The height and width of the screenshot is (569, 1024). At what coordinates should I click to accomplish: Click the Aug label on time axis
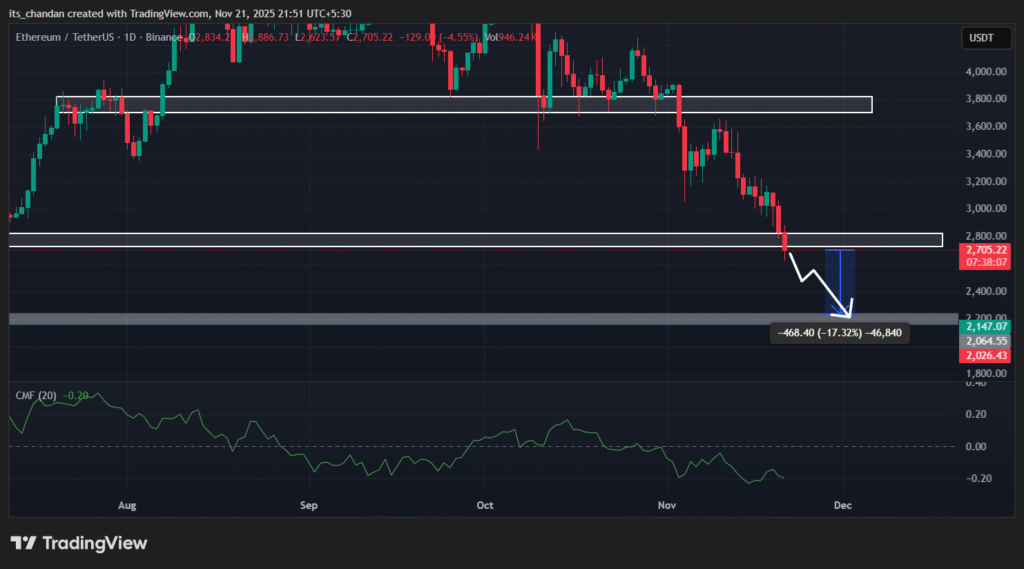[x=127, y=507]
